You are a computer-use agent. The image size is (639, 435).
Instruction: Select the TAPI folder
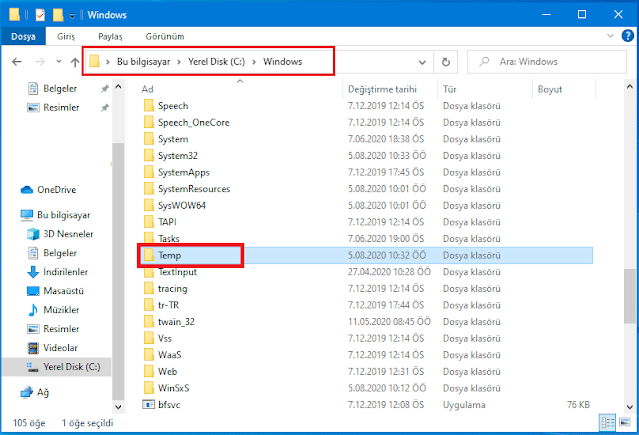pos(167,222)
